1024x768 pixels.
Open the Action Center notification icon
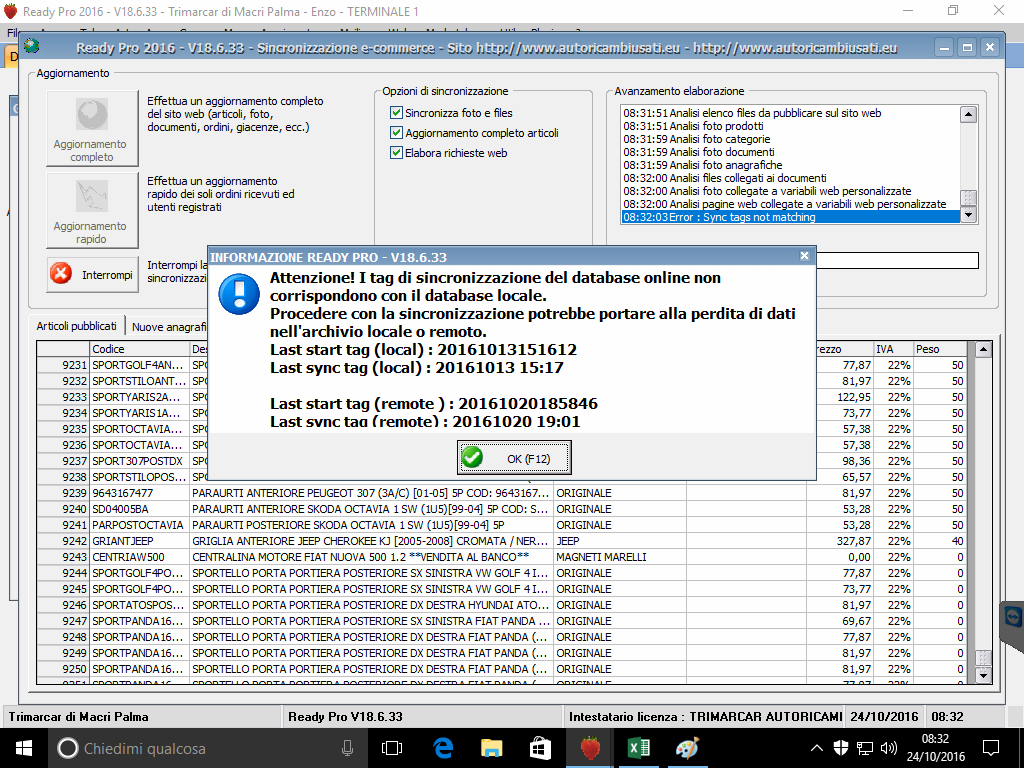991,748
